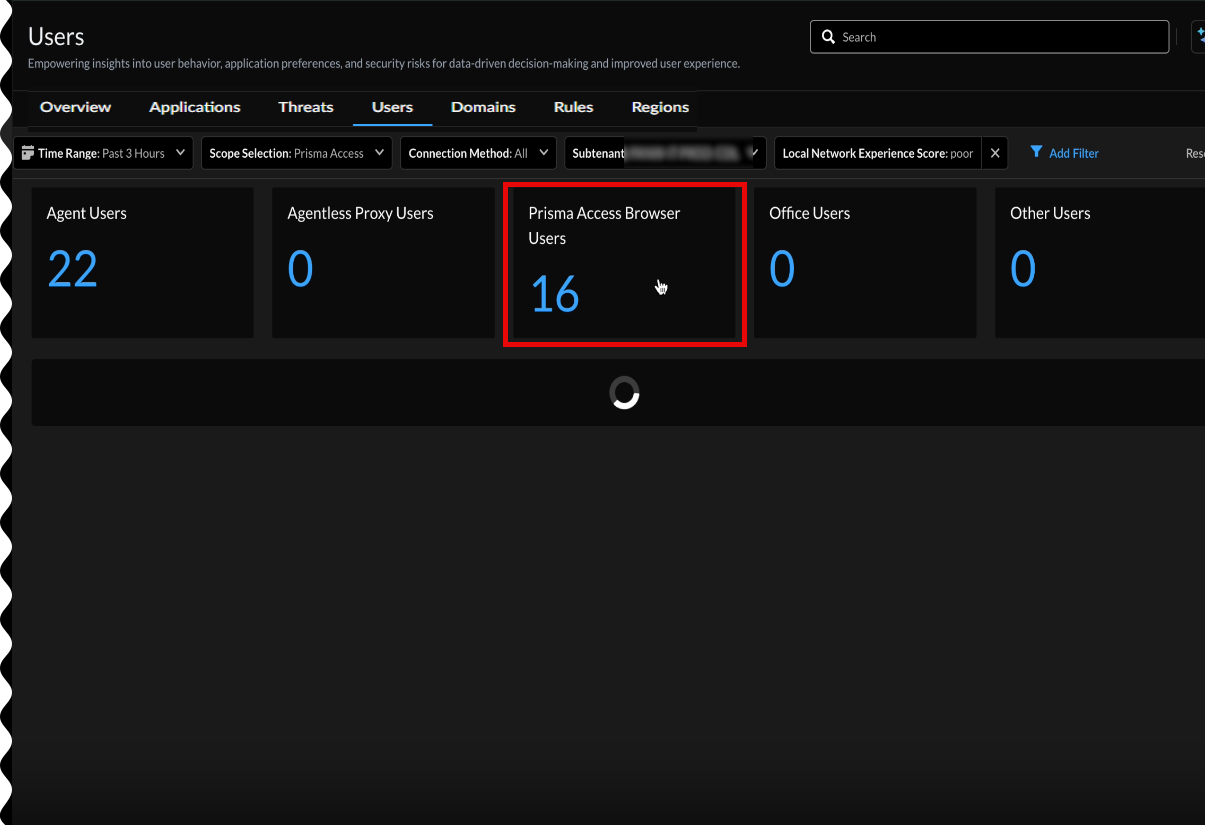Switch to the Regions tab
This screenshot has height=825, width=1205.
point(660,107)
